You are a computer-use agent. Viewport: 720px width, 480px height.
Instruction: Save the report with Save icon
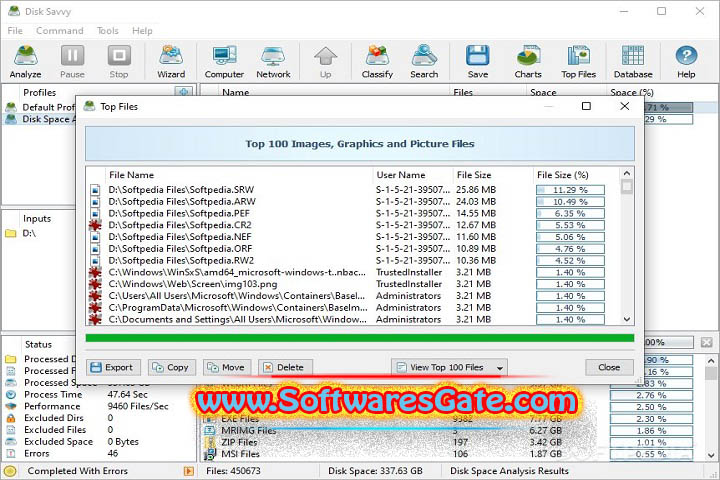[478, 62]
